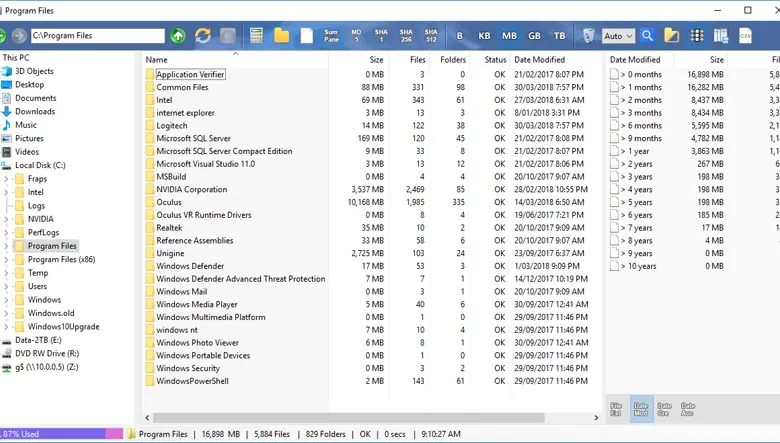The height and width of the screenshot is (443, 780).
Task: Expand the PerfLogs tree node
Action: (x=6, y=232)
